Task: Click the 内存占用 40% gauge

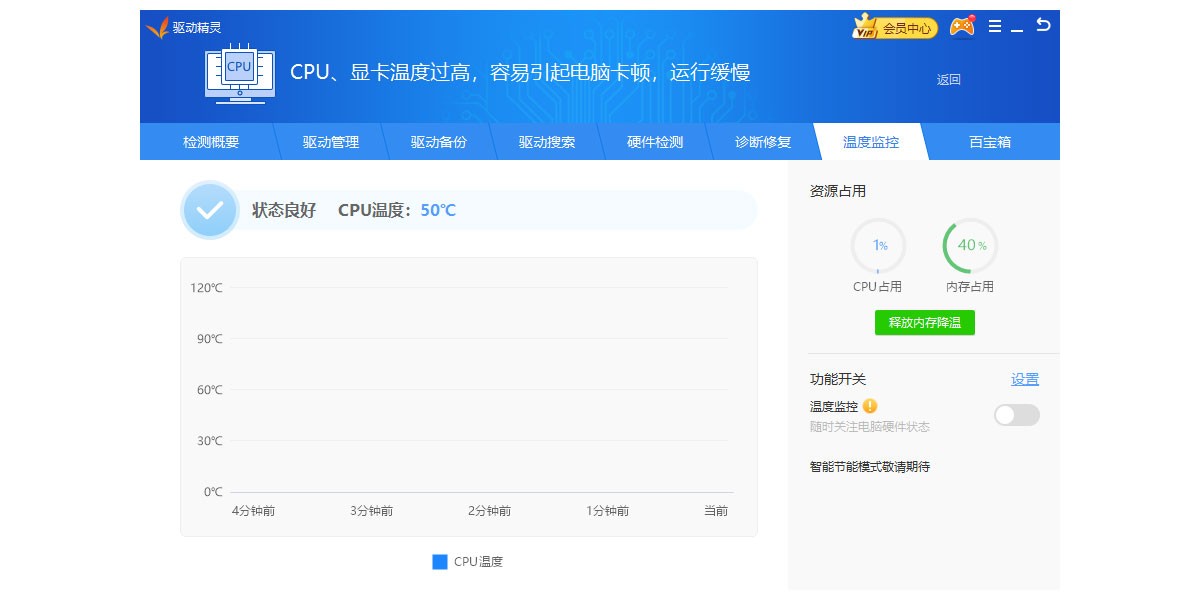Action: (x=970, y=246)
